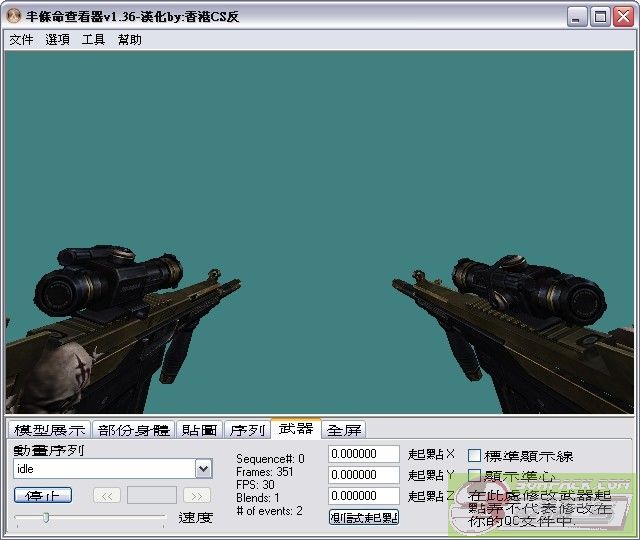Open the 選項 menu
The height and width of the screenshot is (540, 640).
(57, 40)
